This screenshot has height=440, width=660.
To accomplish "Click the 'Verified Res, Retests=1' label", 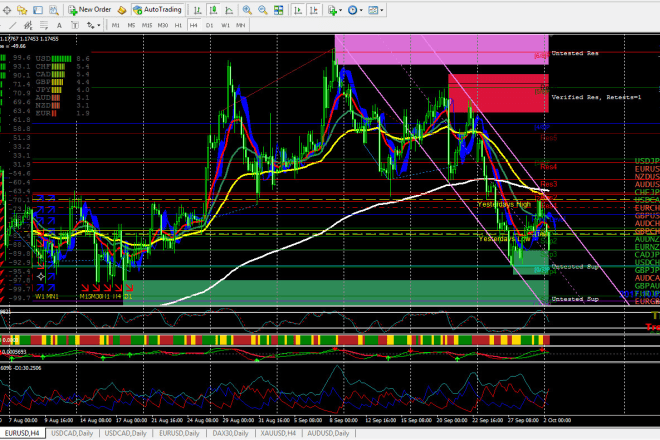I will pyautogui.click(x=596, y=97).
